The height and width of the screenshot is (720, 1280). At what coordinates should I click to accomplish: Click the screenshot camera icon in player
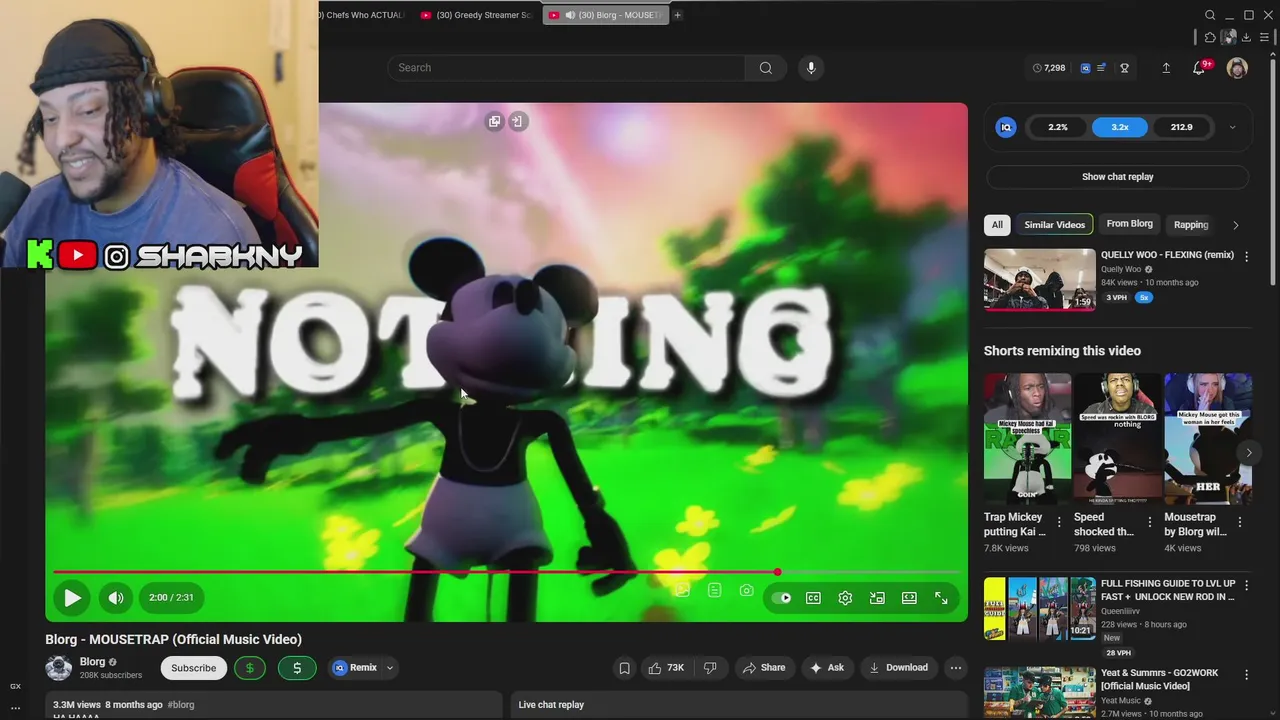[746, 591]
